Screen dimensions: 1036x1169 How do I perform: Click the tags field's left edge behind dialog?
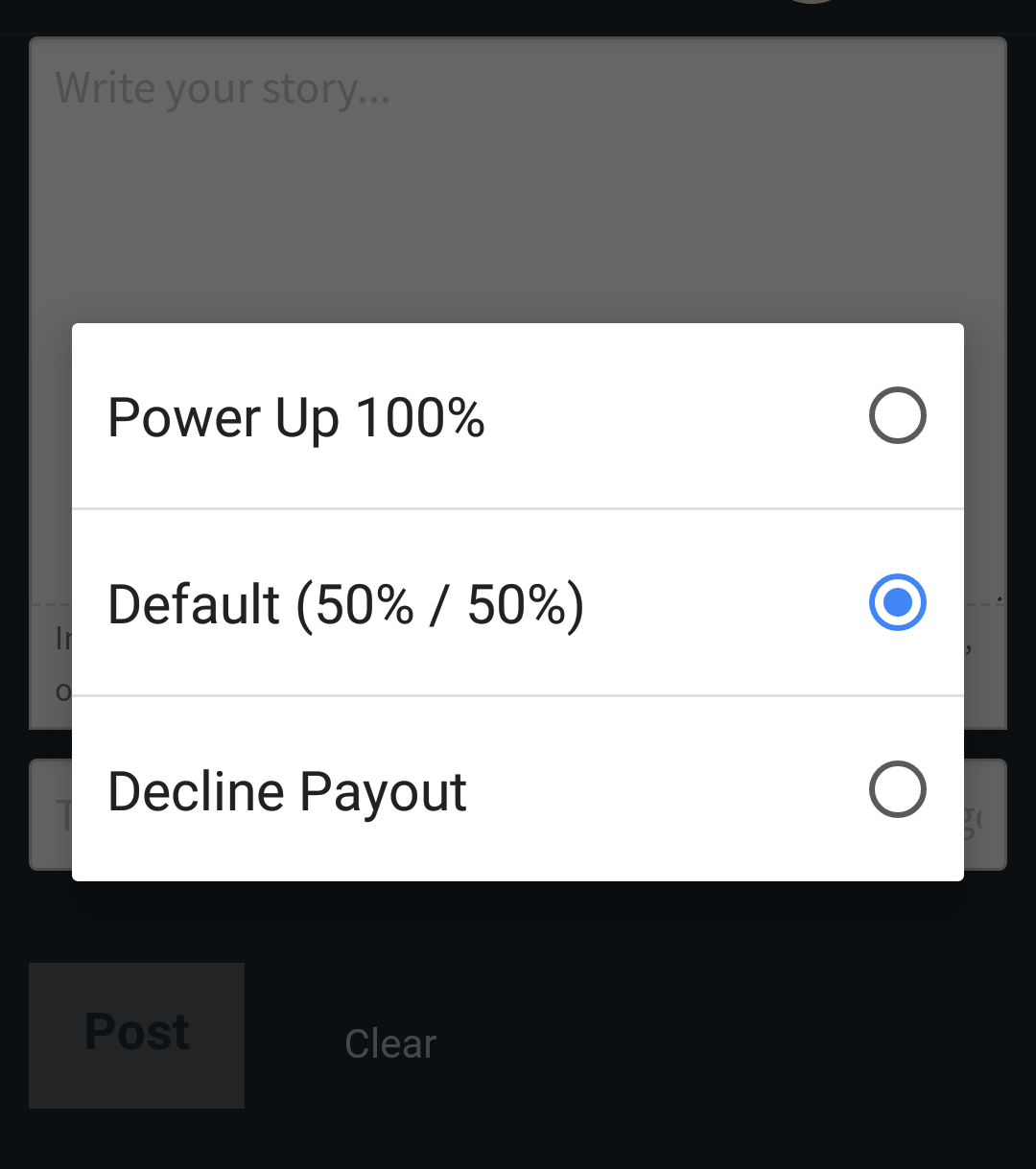pos(50,815)
